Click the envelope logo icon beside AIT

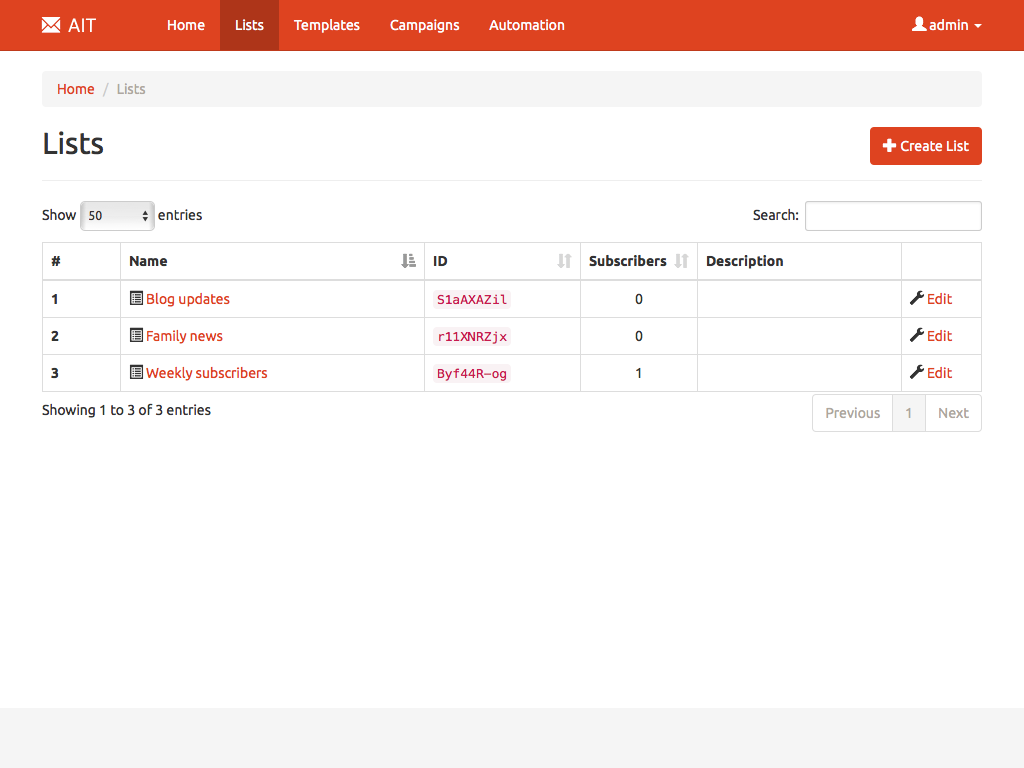click(x=51, y=25)
